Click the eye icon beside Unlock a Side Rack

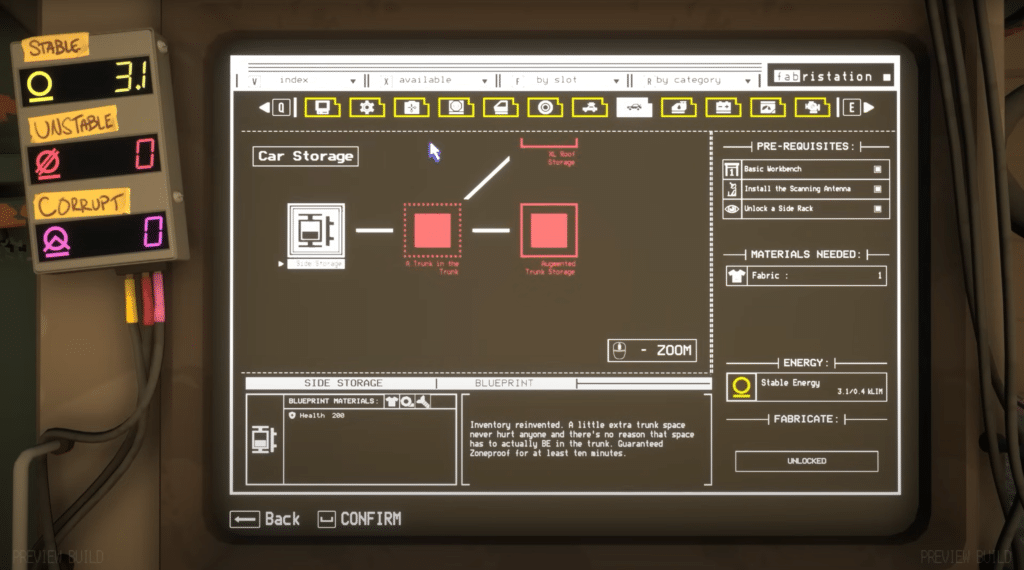click(731, 209)
